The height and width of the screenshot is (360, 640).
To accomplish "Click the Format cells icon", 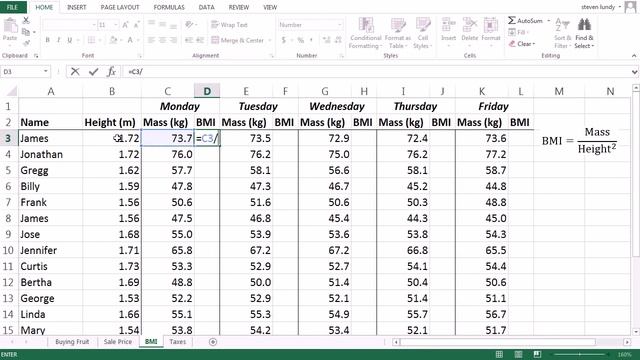I will tap(491, 25).
